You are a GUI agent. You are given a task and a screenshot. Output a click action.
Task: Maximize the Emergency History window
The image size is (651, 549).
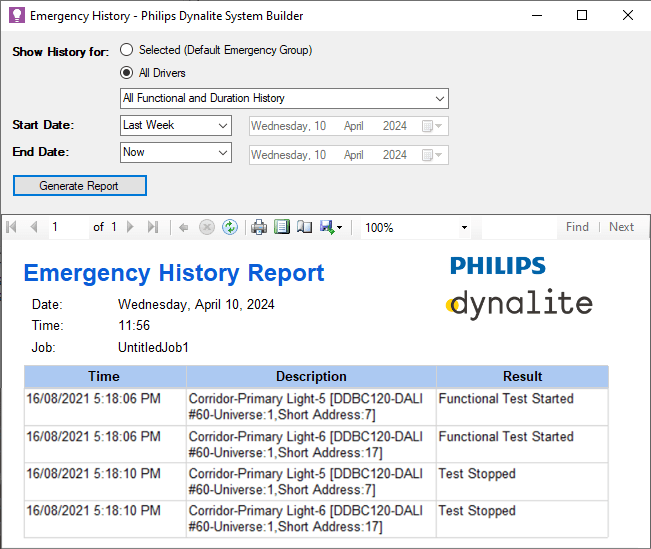[x=582, y=15]
